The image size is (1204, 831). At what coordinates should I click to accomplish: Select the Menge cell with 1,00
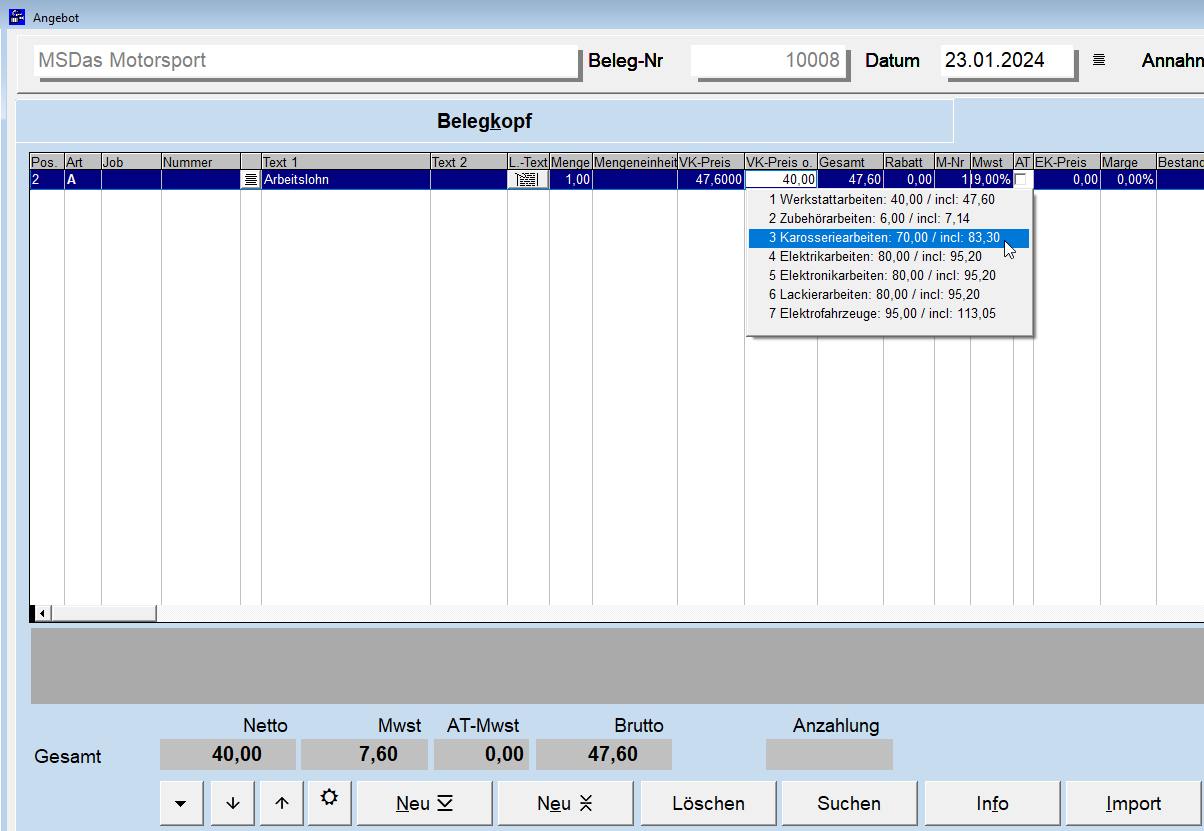pyautogui.click(x=571, y=180)
